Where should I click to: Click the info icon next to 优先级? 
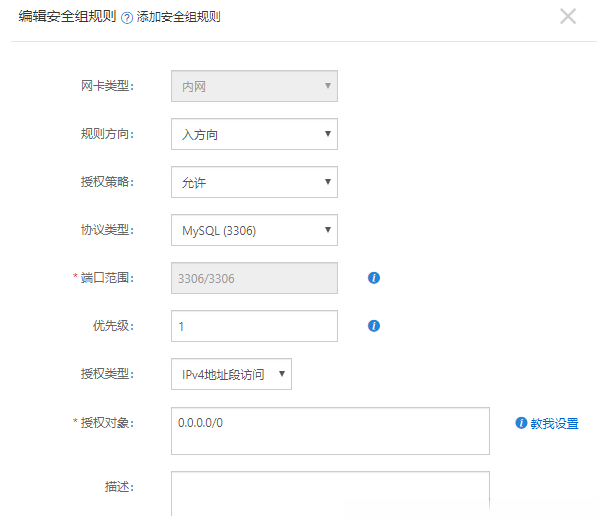pyautogui.click(x=374, y=325)
